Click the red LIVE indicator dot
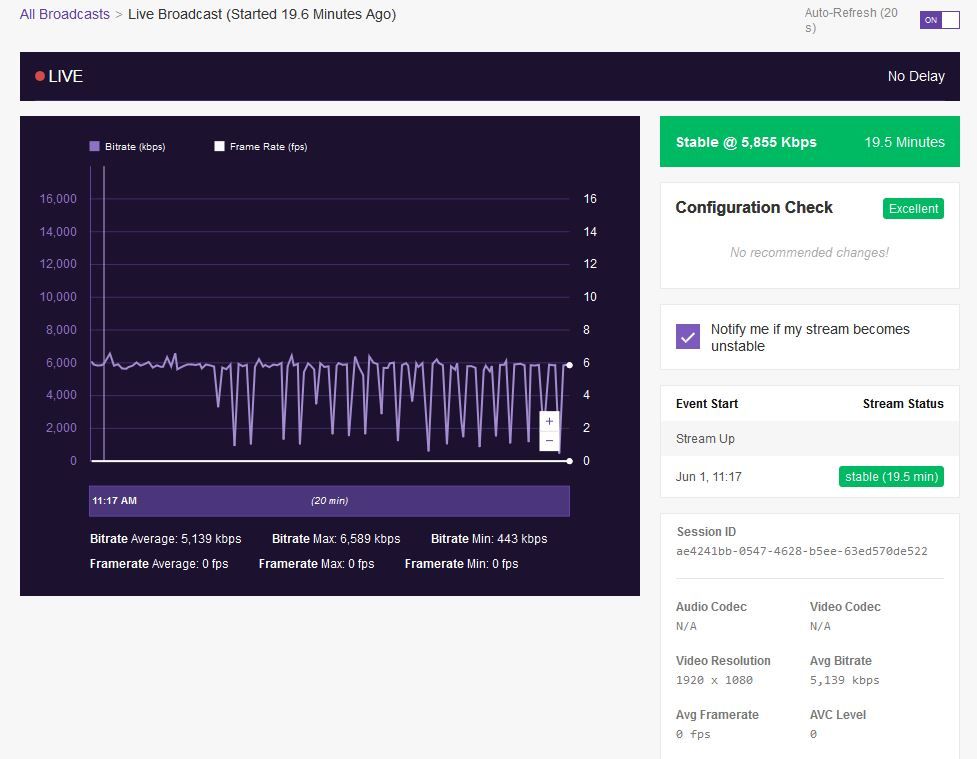This screenshot has height=759, width=977. [x=40, y=76]
